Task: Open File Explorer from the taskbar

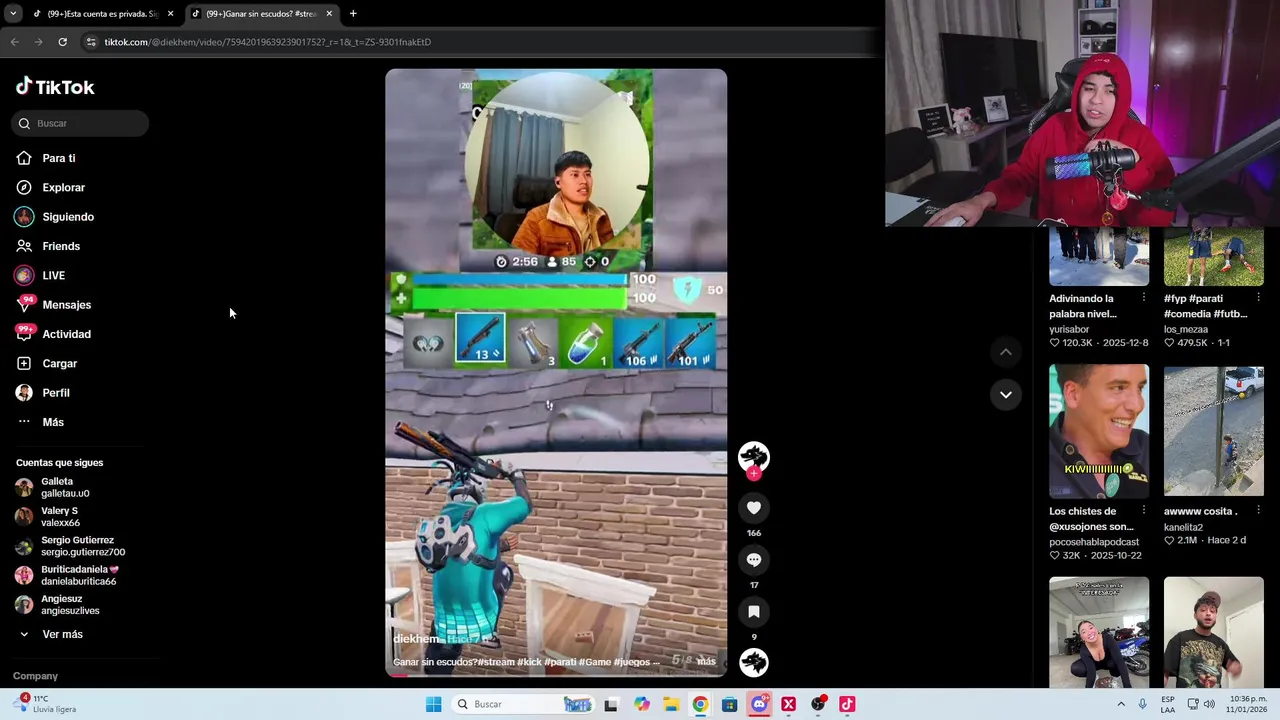Action: coord(671,704)
